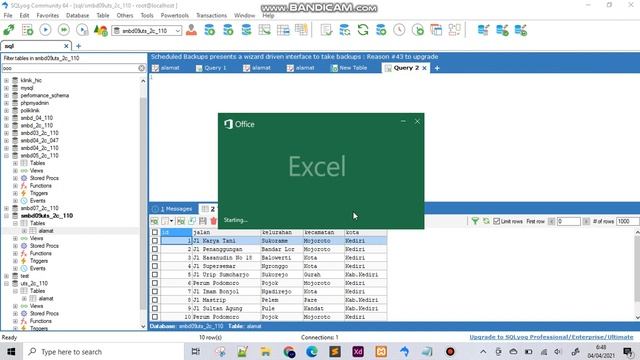This screenshot has width=640, height=360.
Task: Click Upgrade to SQLyog Professional/Enterprise/Ultimate link
Action: tap(551, 337)
